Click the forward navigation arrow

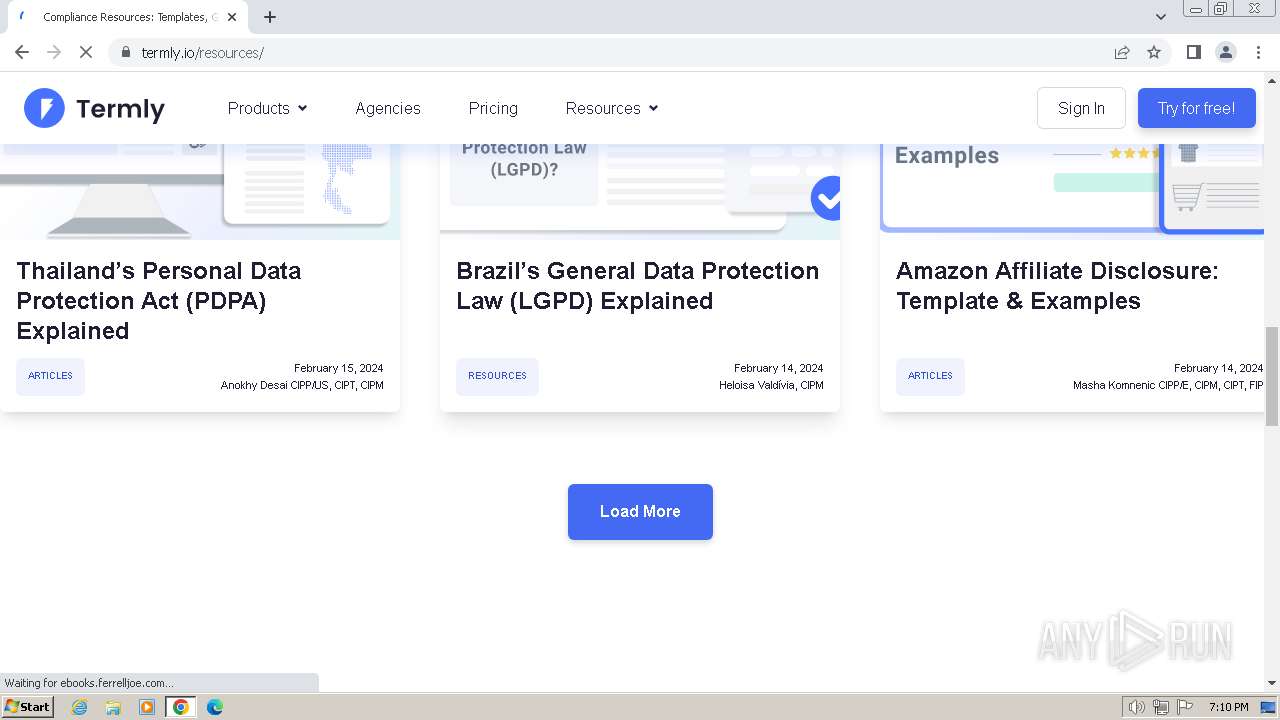point(54,52)
